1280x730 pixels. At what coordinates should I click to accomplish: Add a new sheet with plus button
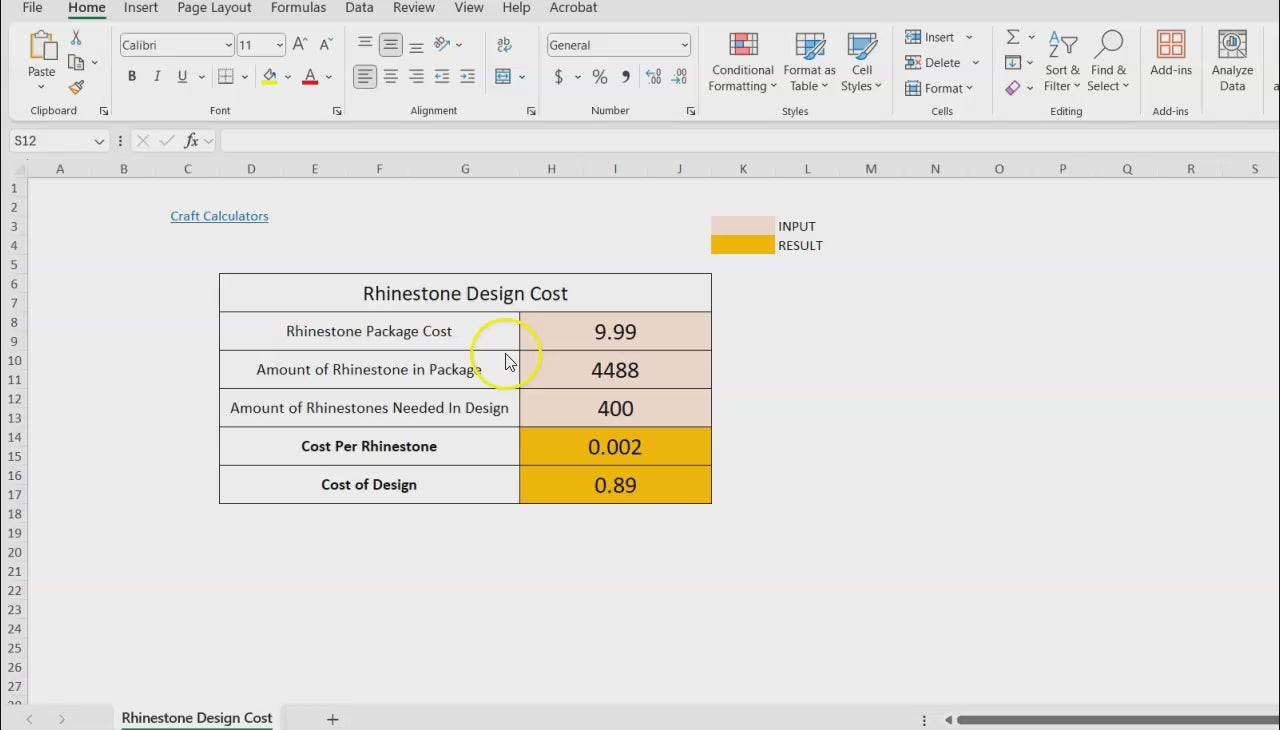(333, 719)
